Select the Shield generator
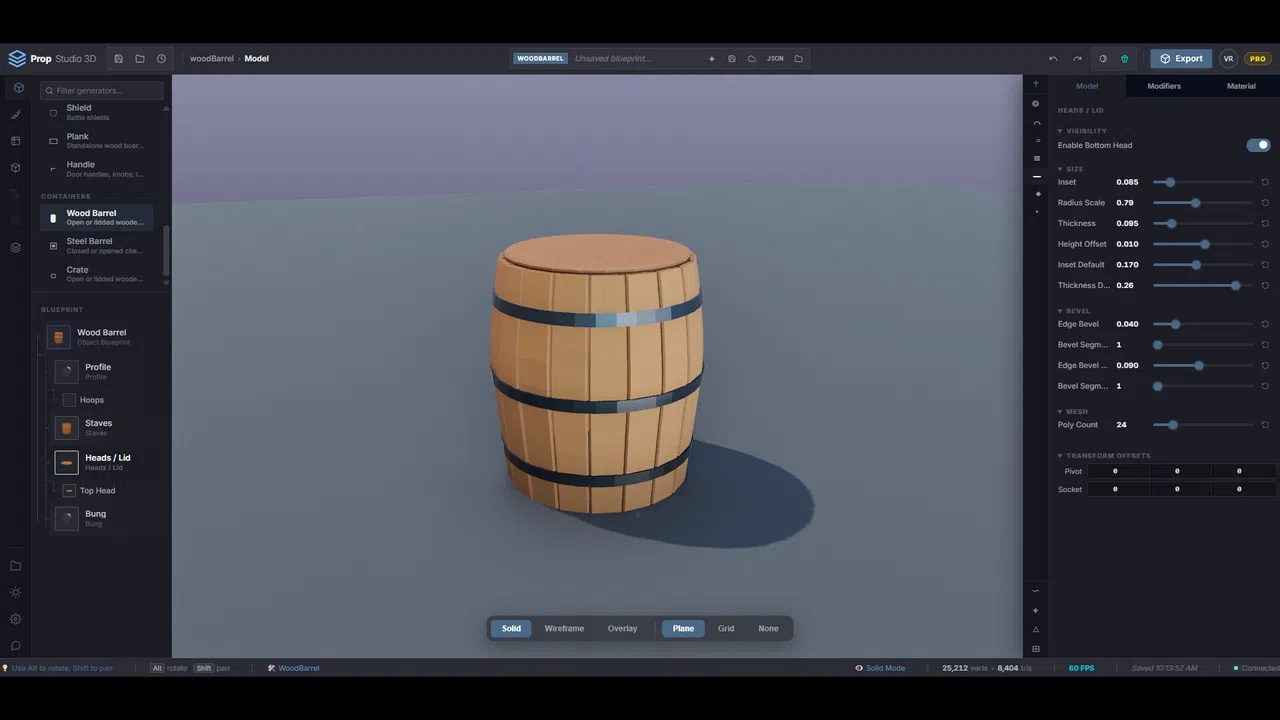 [97, 112]
